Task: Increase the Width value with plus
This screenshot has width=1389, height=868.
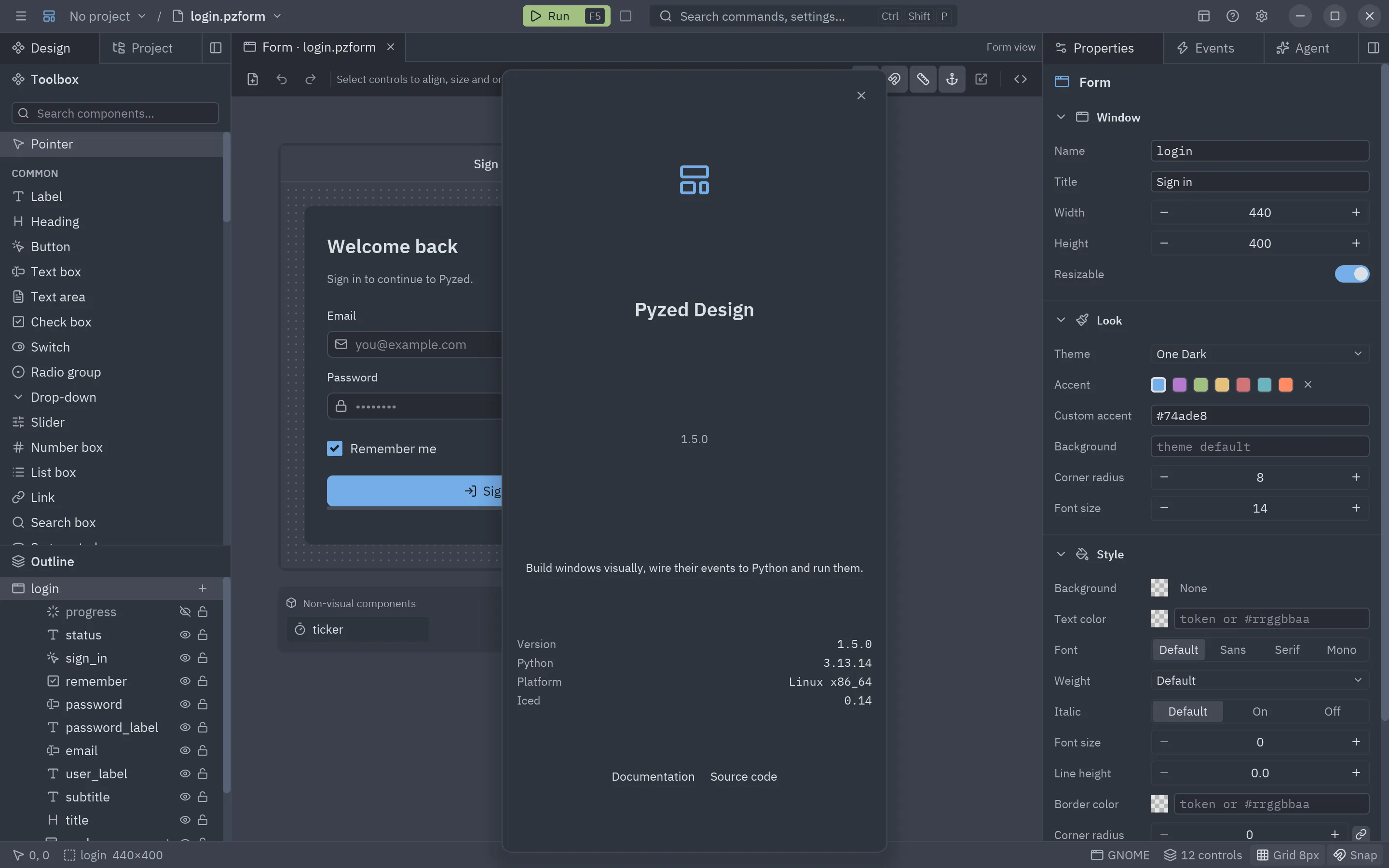Action: (x=1356, y=212)
